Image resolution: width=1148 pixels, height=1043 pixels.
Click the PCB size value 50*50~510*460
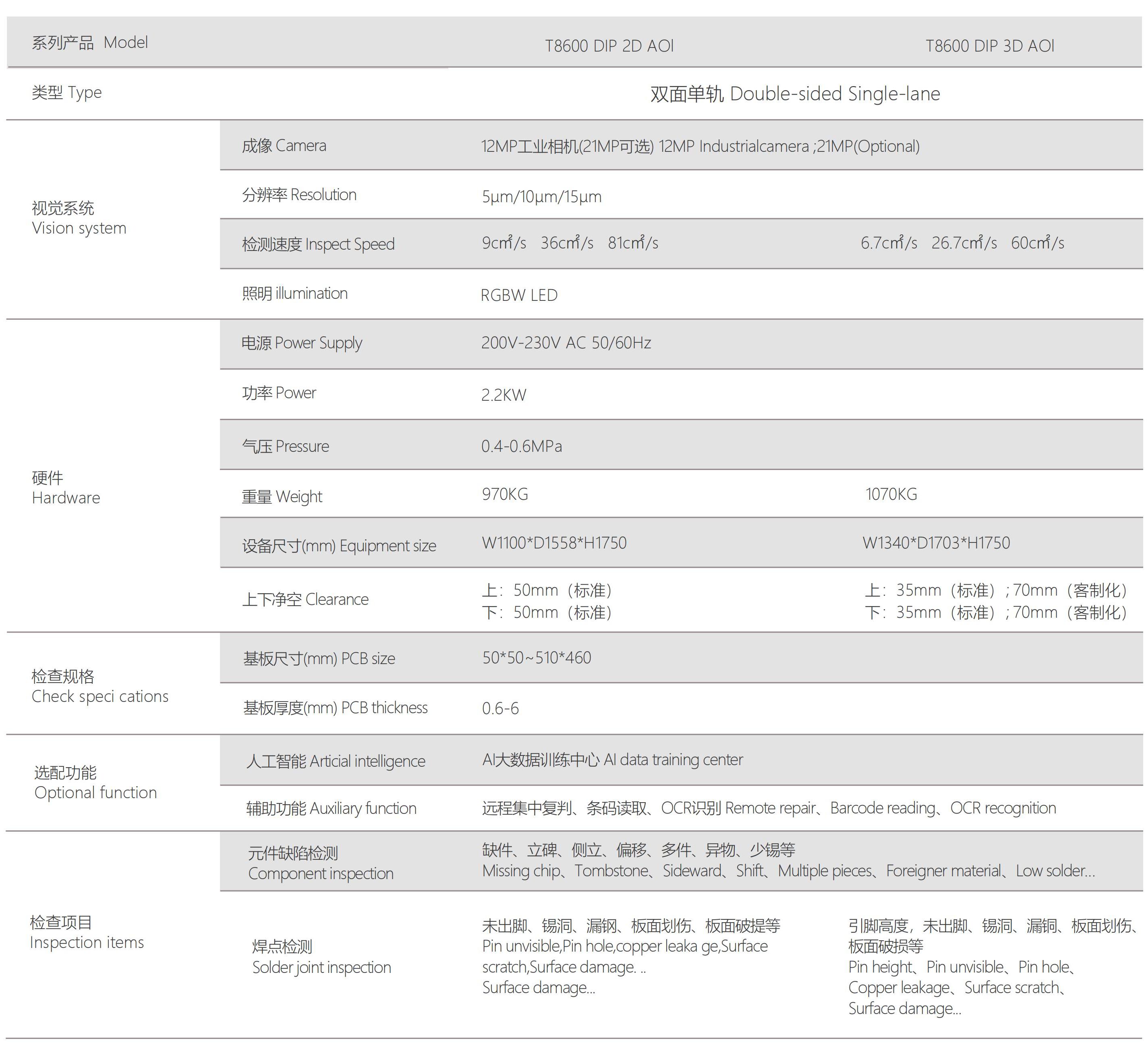pos(537,658)
